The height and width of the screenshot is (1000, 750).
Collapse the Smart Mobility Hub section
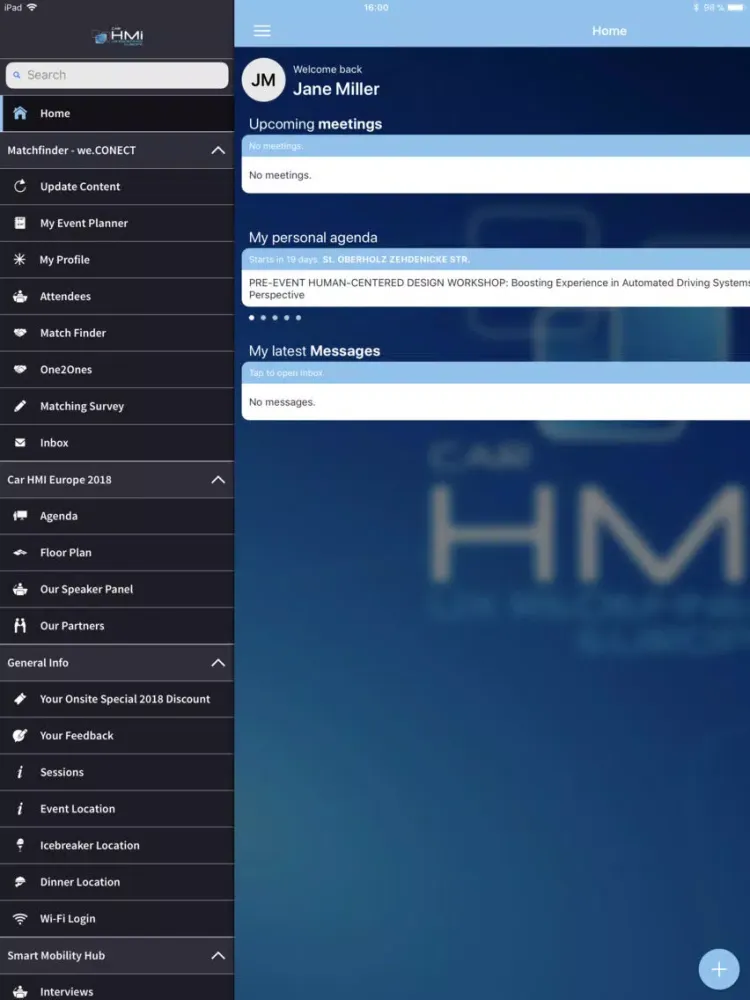[x=218, y=955]
